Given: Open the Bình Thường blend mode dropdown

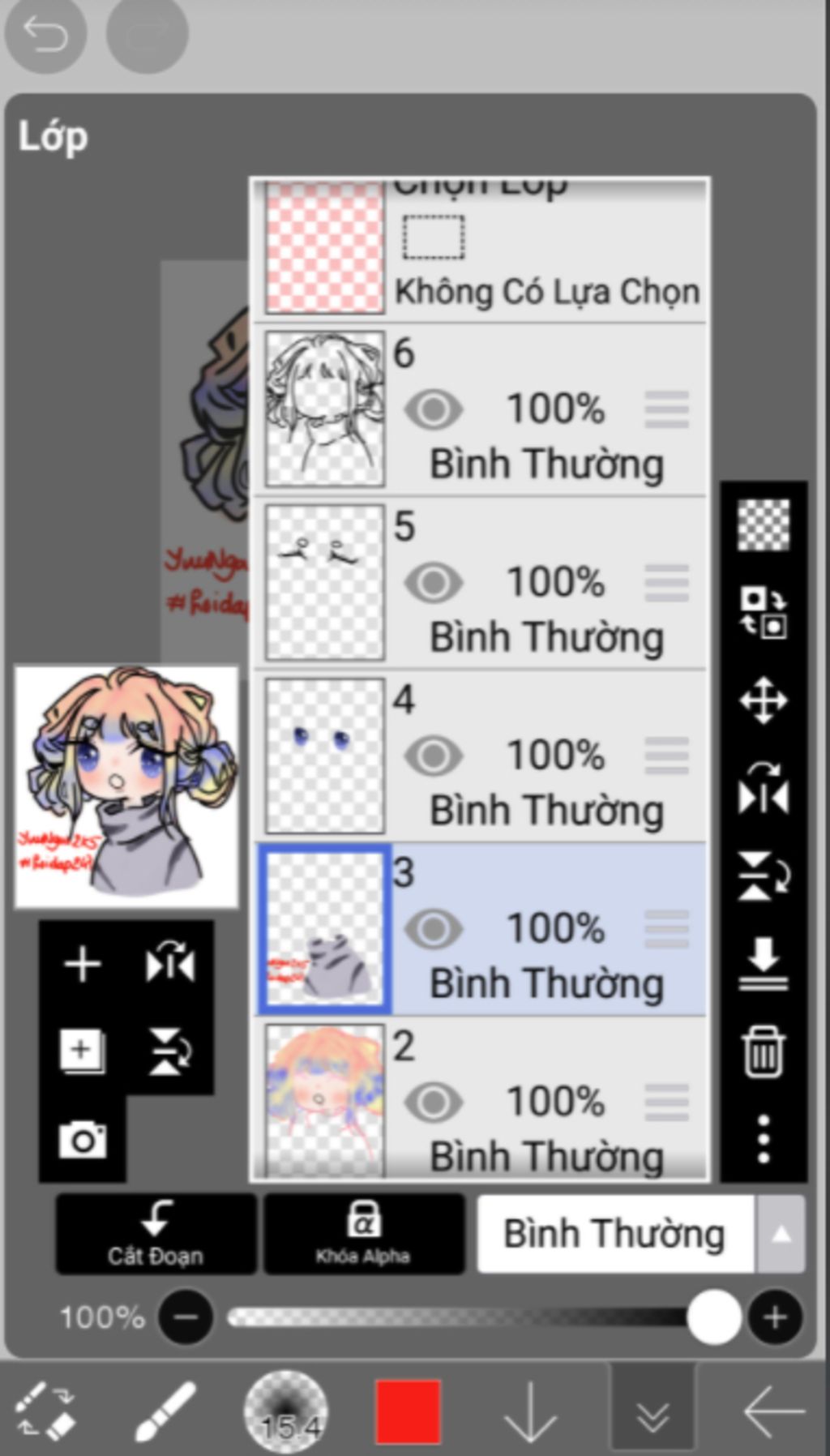Looking at the screenshot, I should pos(615,1234).
